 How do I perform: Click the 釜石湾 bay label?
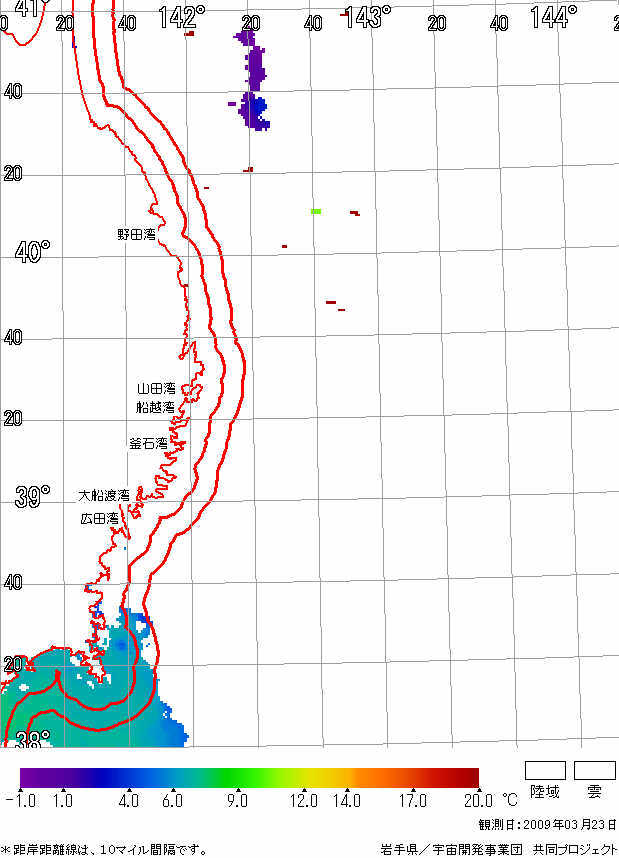pyautogui.click(x=148, y=443)
